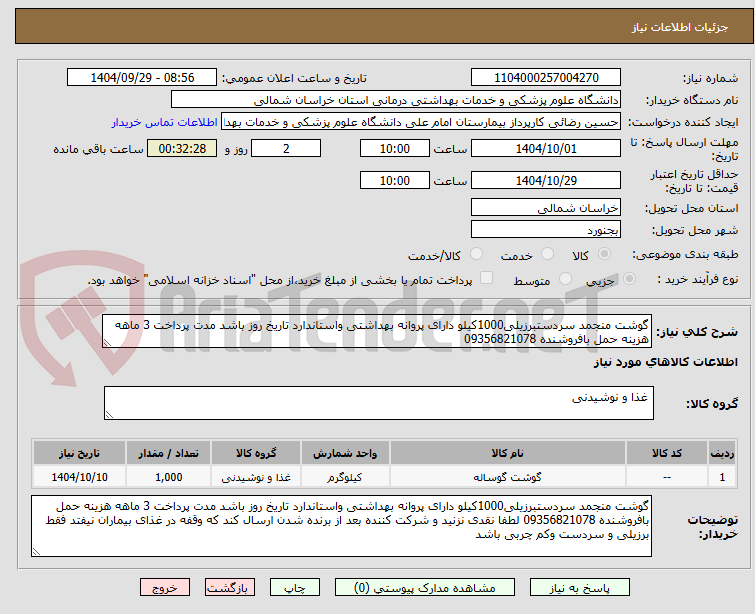Click the واحد شمارش column header
The width and height of the screenshot is (755, 614).
345,453
